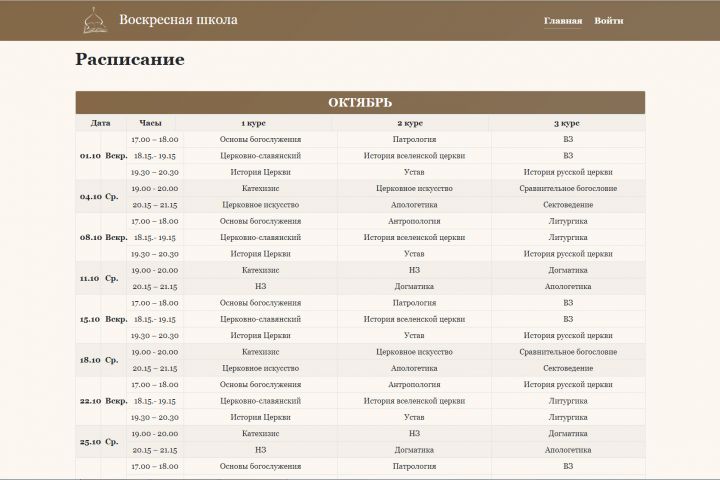This screenshot has width=720, height=480.
Task: Click Антропология on 22.10 at 17.00
Action: [x=414, y=384]
